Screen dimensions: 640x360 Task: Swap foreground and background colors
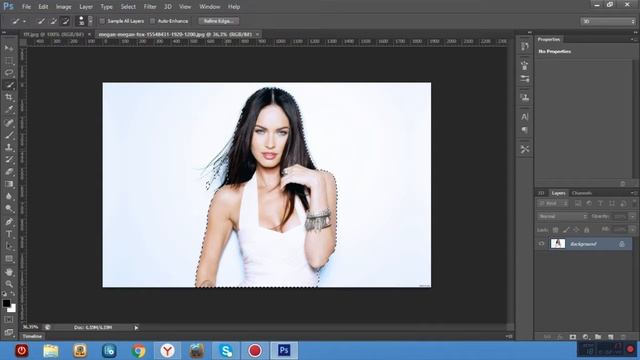(x=13, y=294)
